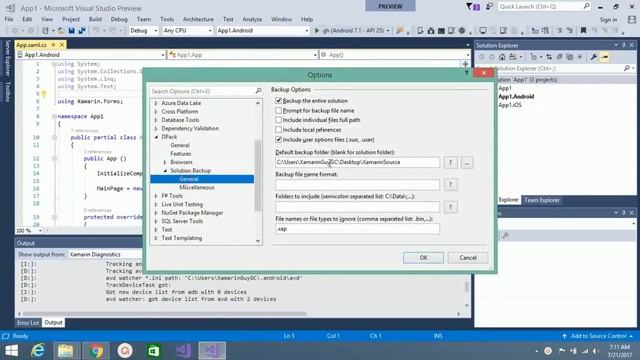Click the Solution Explorer Properties wrench icon
Viewport: 640px width, 360px height.
pos(594,57)
